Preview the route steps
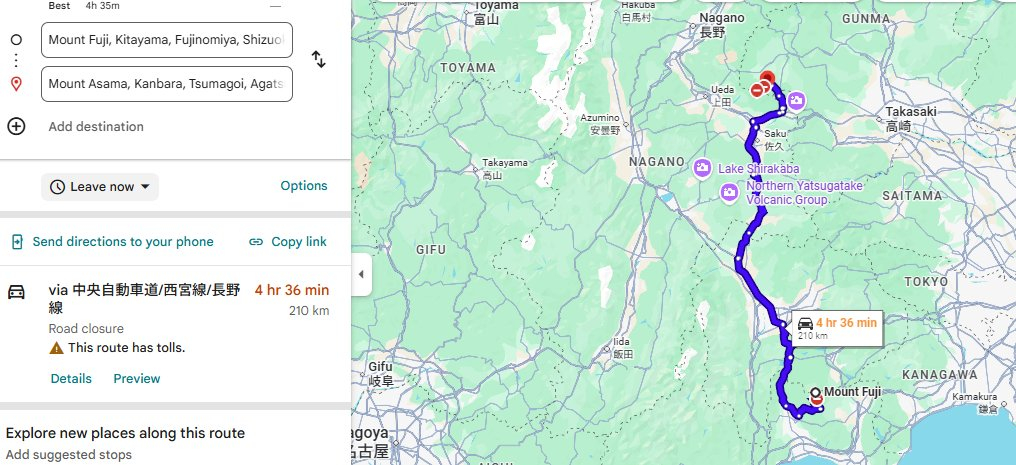Image resolution: width=1016 pixels, height=465 pixels. click(x=136, y=379)
